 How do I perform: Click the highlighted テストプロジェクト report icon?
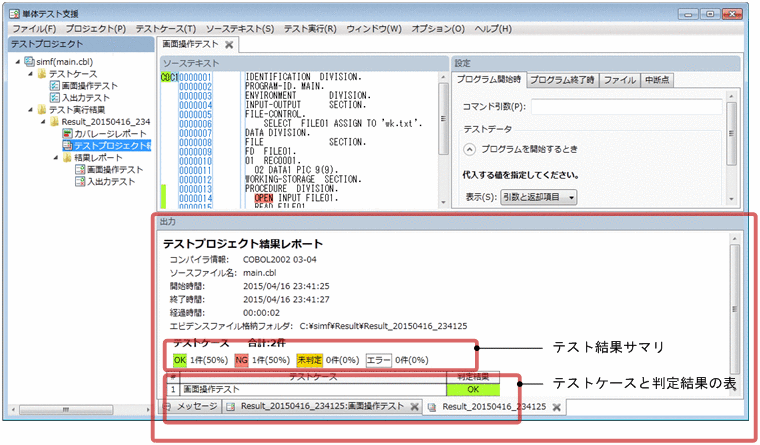click(67, 145)
